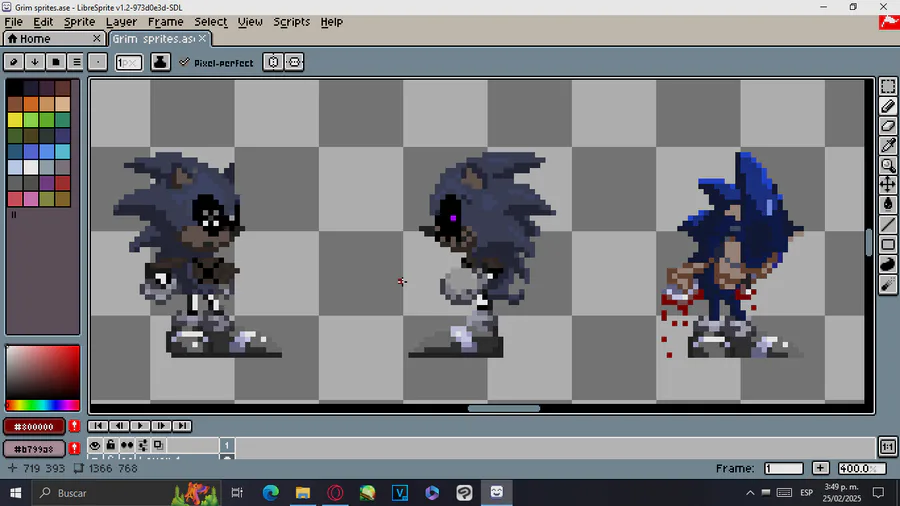Toggle horizontal symmetry mode button
The width and height of the screenshot is (900, 506).
click(x=273, y=62)
